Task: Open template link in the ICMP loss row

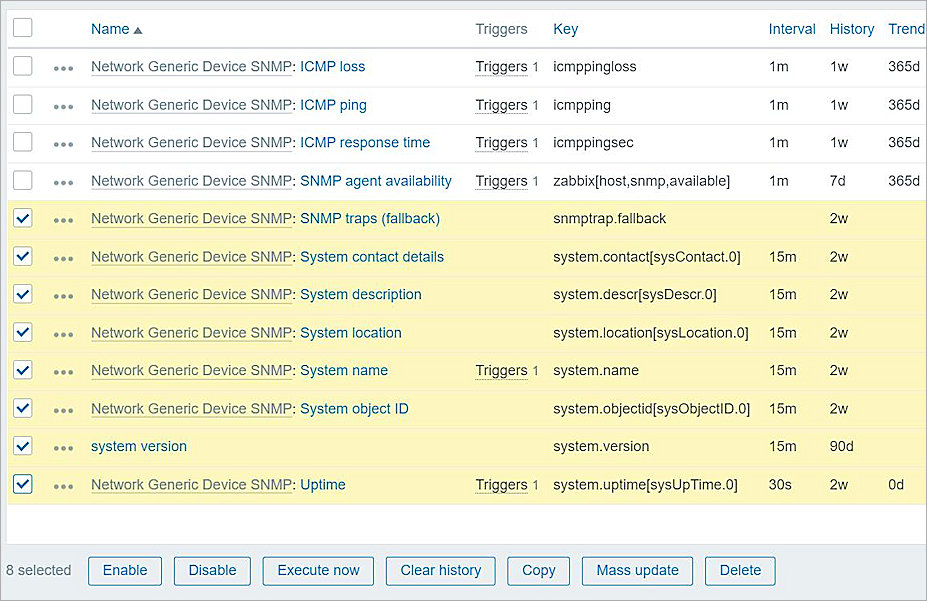Action: [191, 66]
